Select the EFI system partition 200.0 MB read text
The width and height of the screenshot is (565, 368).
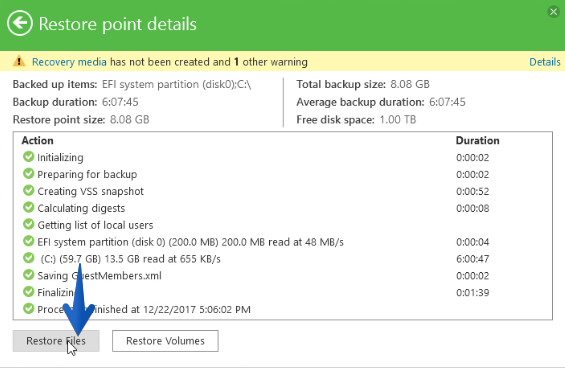click(190, 242)
